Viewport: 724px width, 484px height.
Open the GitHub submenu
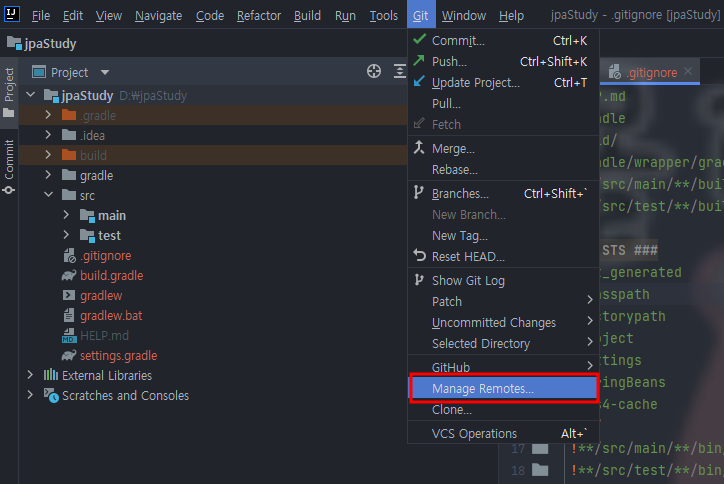pos(503,366)
